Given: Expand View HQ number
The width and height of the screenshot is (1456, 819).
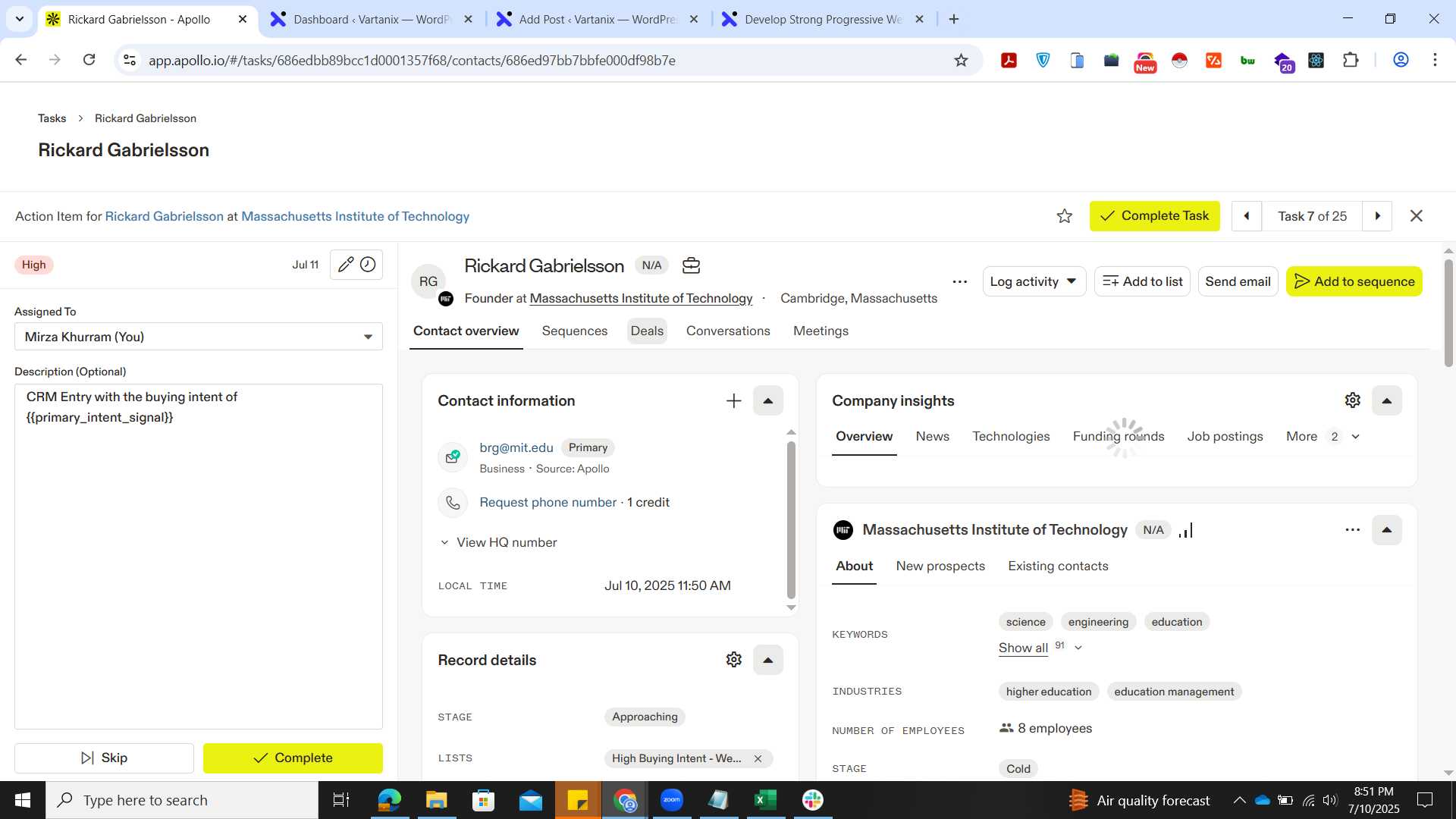Looking at the screenshot, I should point(498,543).
